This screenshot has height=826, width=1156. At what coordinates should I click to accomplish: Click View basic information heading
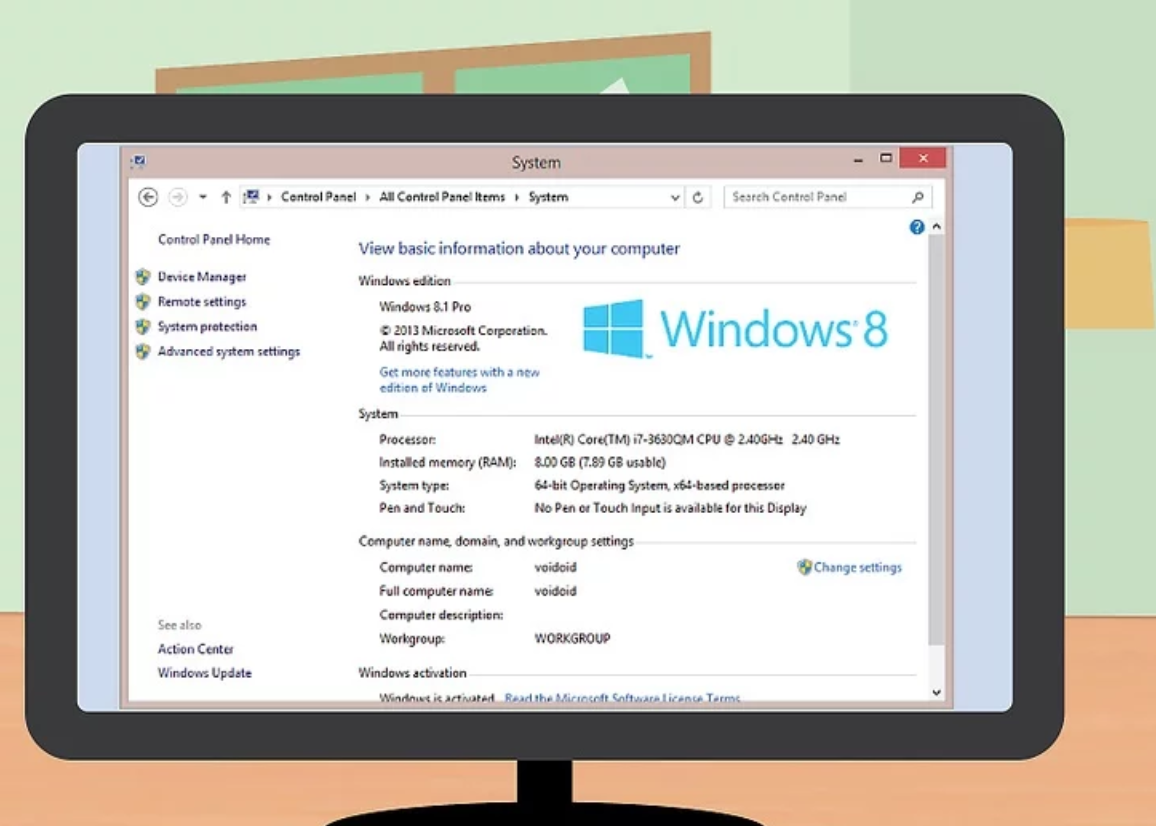tap(519, 249)
